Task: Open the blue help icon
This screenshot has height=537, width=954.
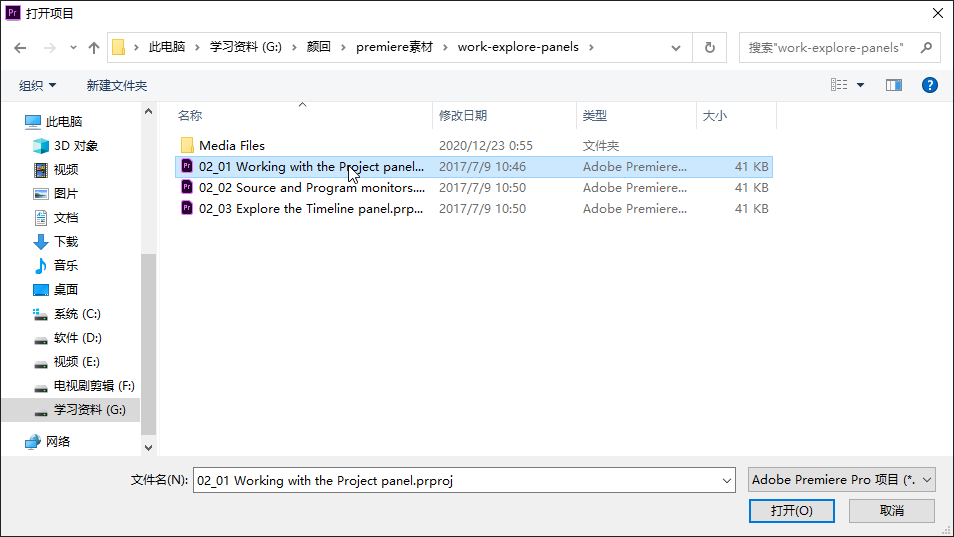Action: tap(930, 85)
